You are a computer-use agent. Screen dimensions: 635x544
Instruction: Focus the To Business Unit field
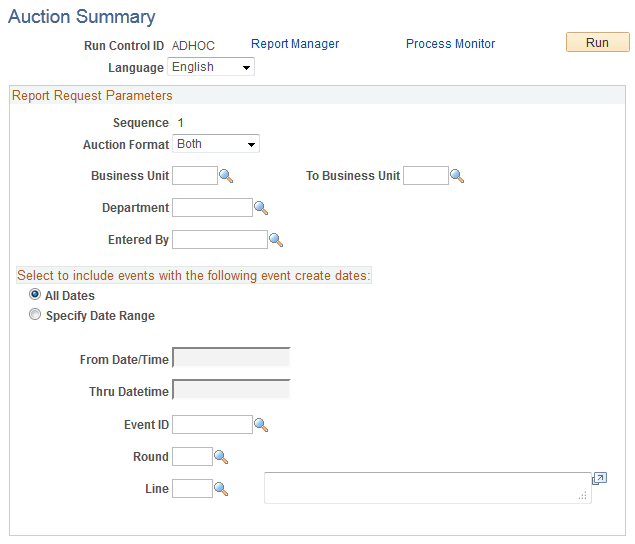tap(426, 175)
